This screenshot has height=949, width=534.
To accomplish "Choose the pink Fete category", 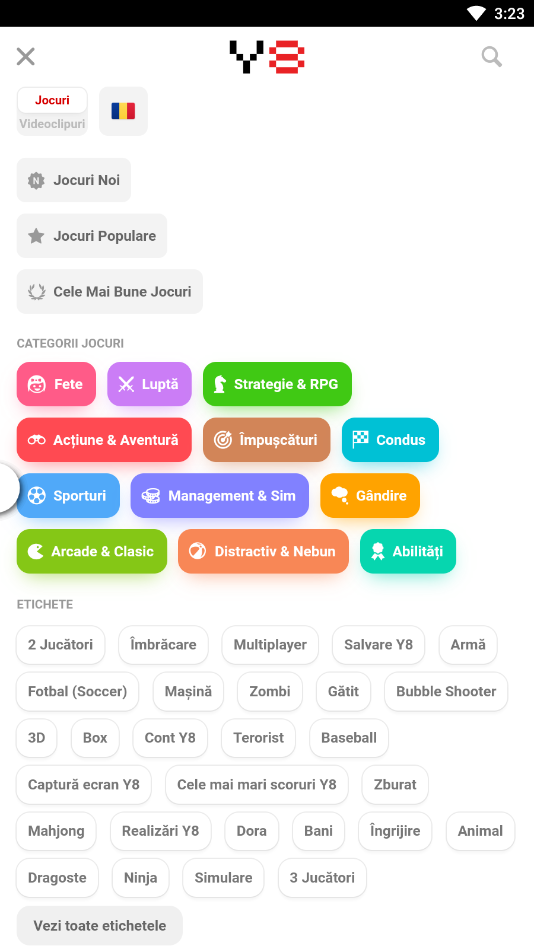I will (56, 384).
